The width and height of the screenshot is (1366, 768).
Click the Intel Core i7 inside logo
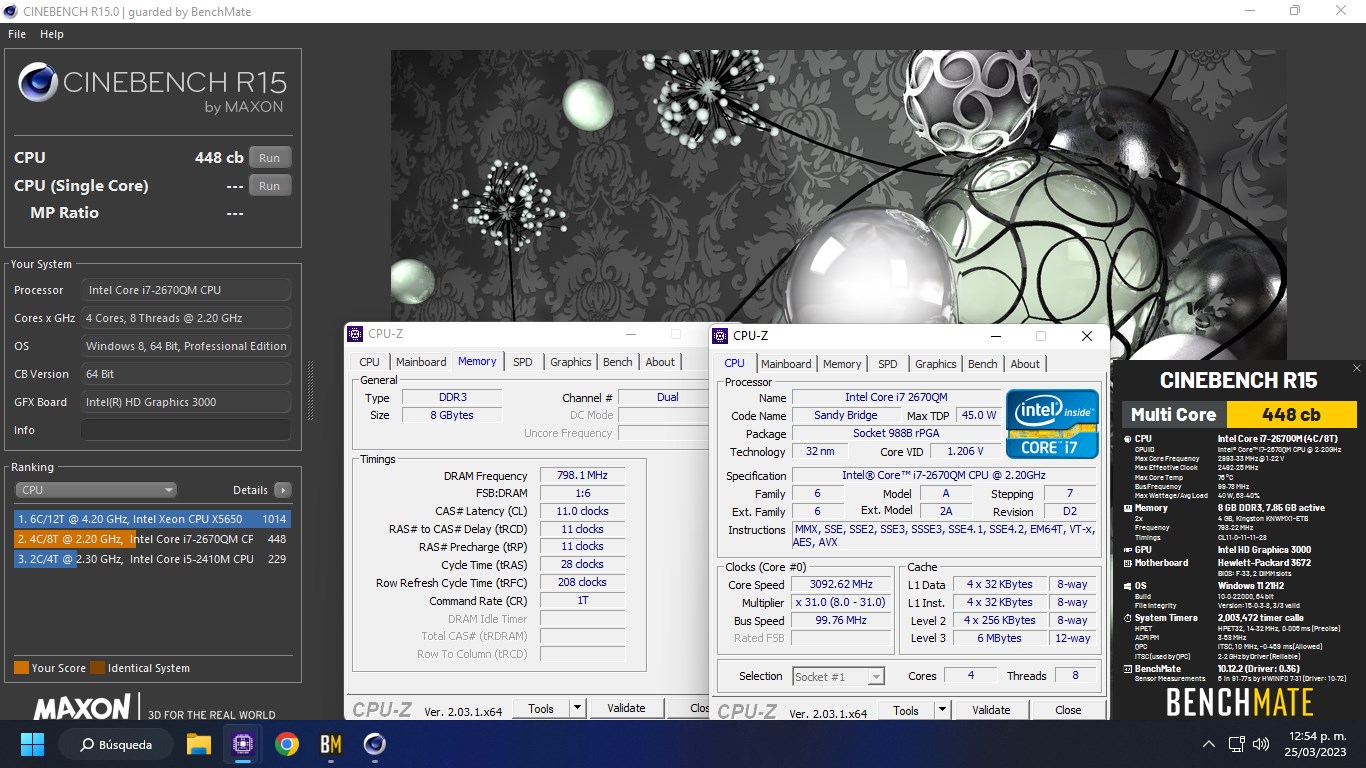click(x=1051, y=423)
